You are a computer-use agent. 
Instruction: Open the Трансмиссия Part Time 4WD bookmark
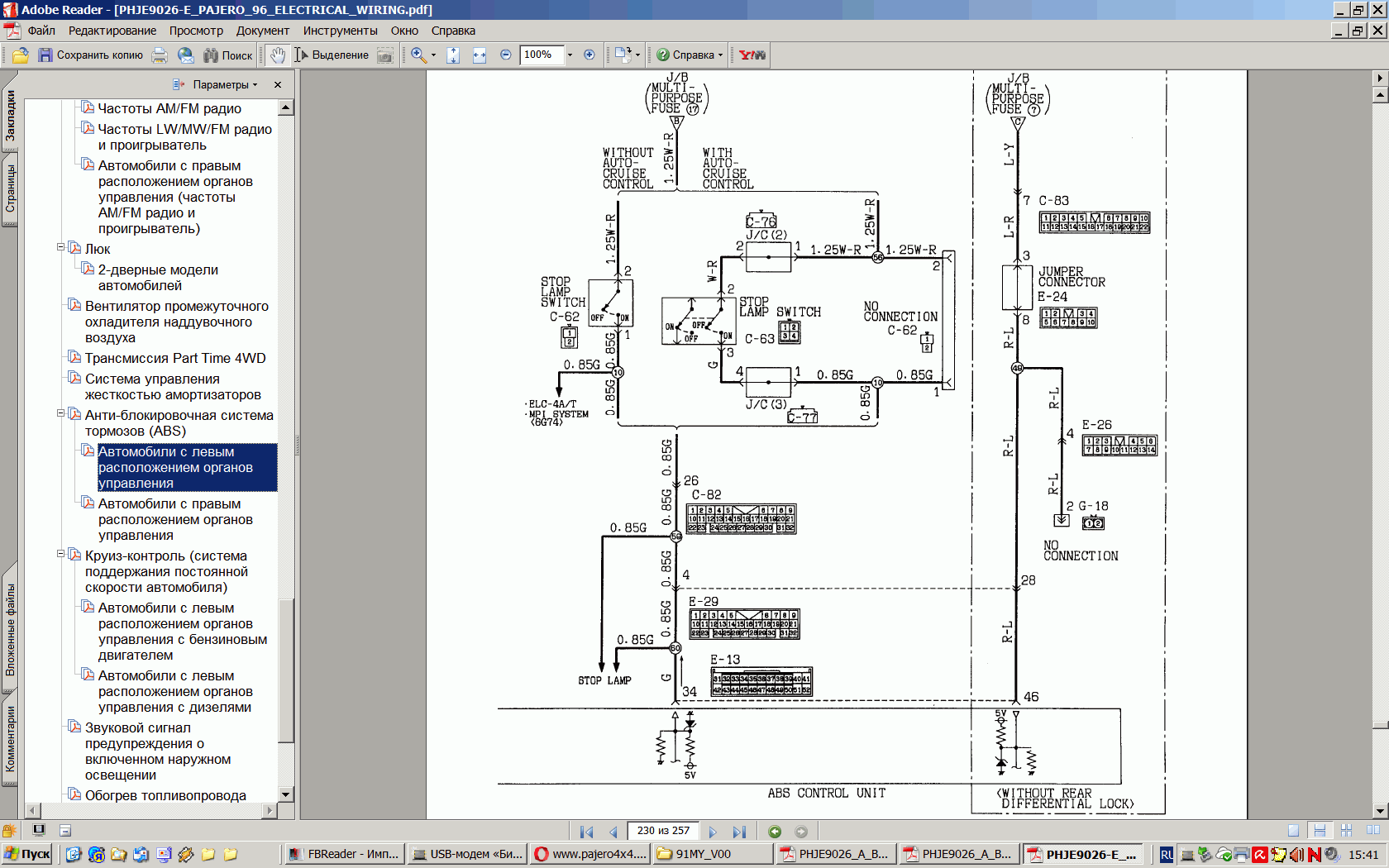tap(175, 358)
